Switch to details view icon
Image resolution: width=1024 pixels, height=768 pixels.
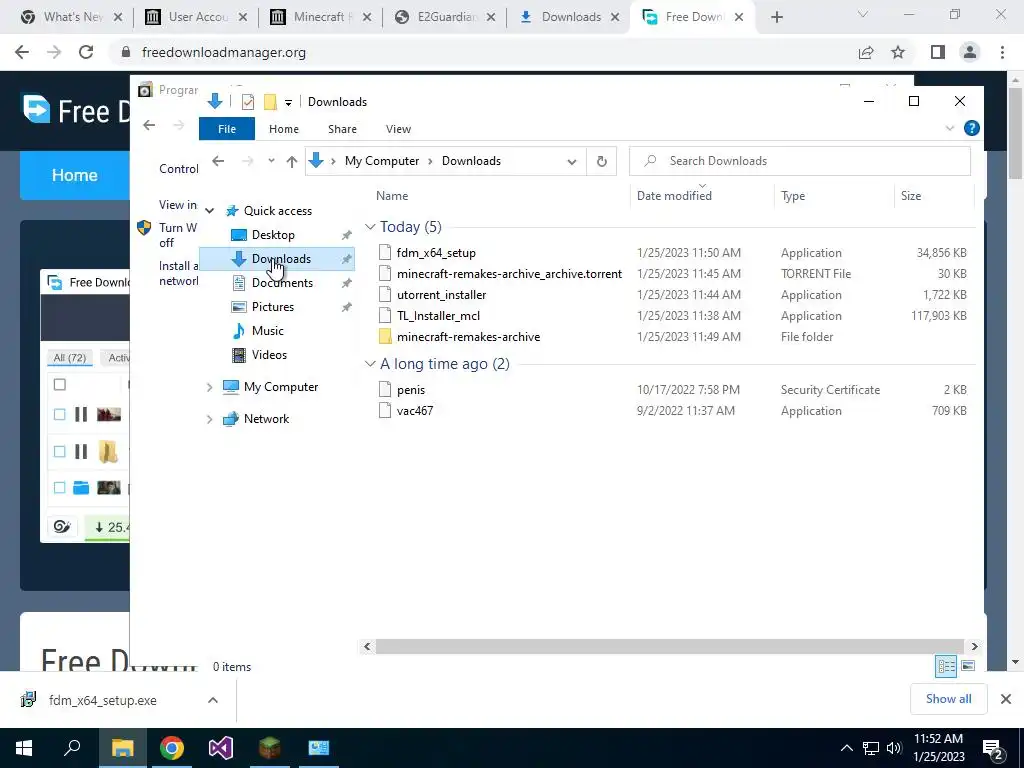[x=946, y=666]
